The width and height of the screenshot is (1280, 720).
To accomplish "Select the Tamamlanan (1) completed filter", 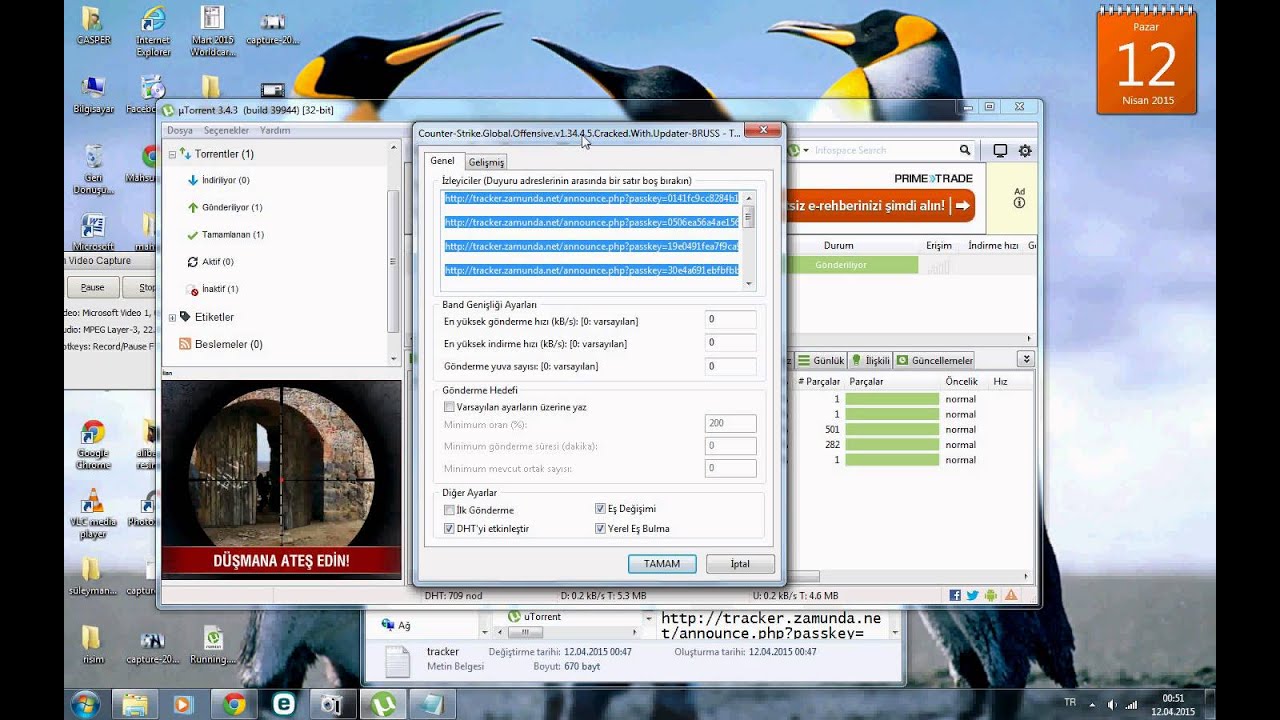I will pos(225,234).
